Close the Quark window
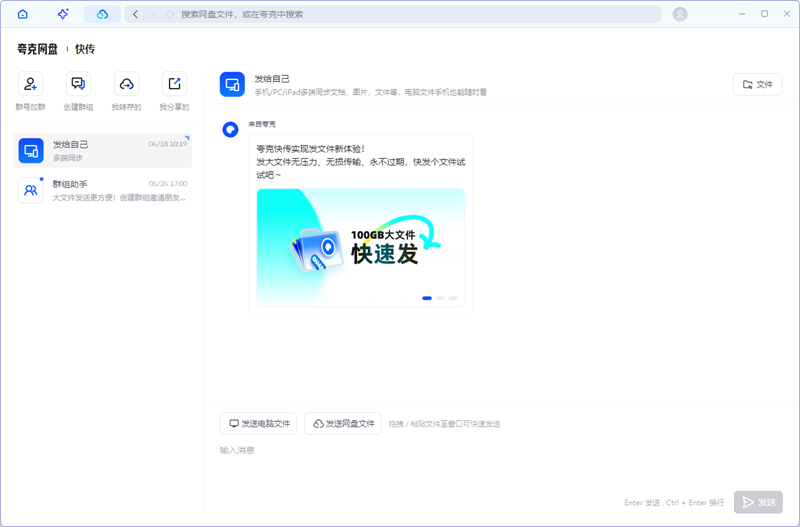 tap(787, 14)
